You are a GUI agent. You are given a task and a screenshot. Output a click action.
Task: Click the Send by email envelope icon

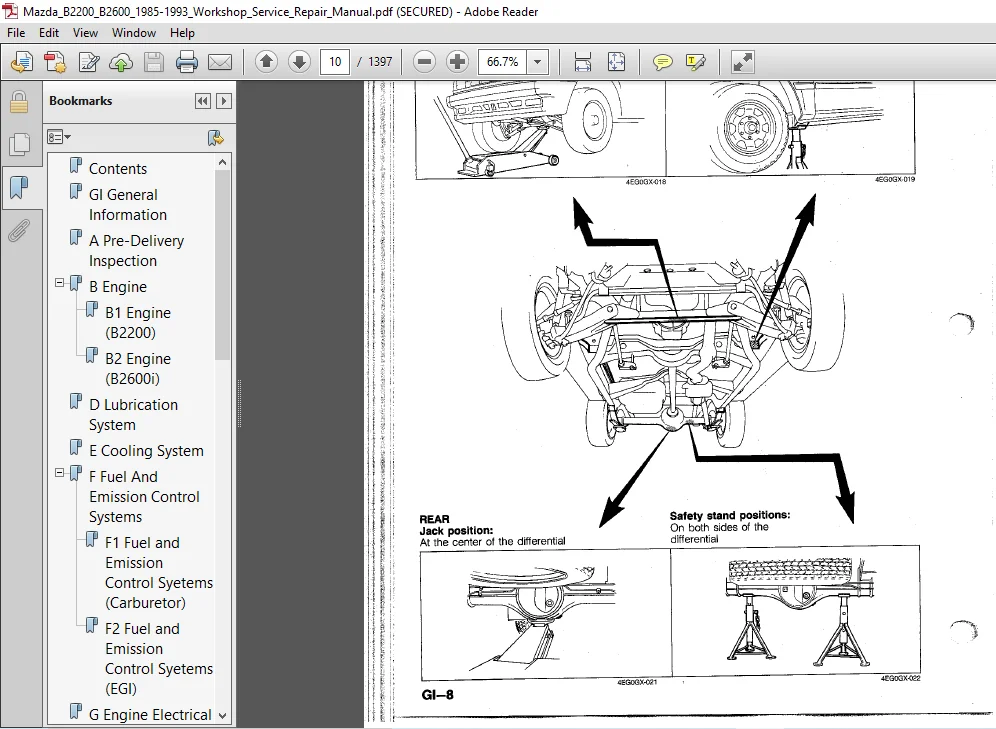[220, 62]
